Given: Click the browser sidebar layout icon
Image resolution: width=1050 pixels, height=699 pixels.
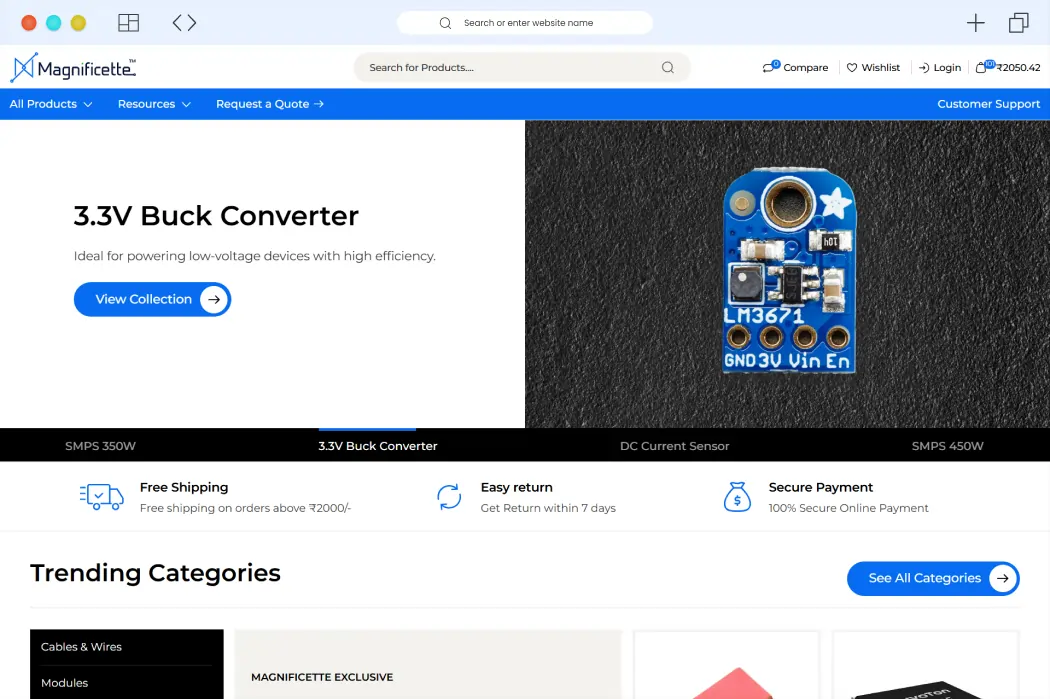Looking at the screenshot, I should (x=128, y=23).
